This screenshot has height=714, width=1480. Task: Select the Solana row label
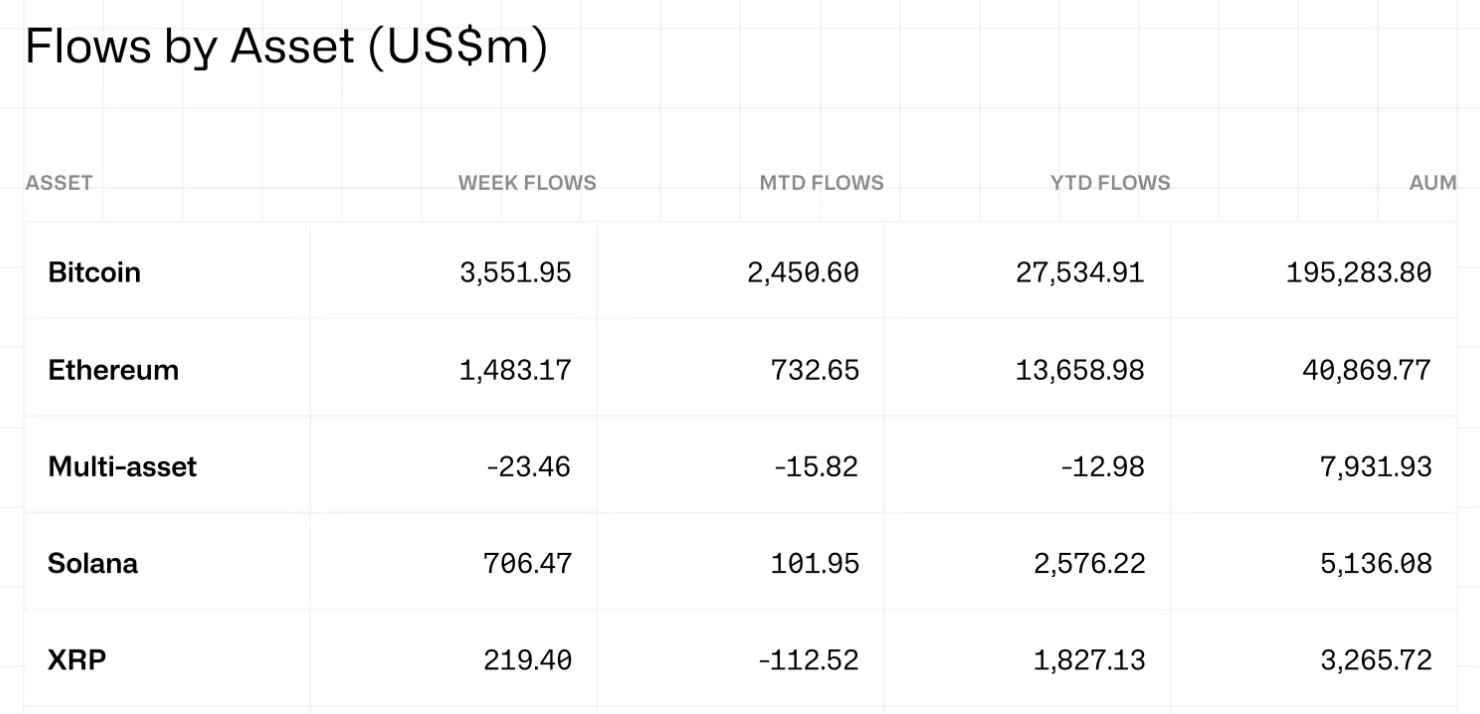point(93,564)
